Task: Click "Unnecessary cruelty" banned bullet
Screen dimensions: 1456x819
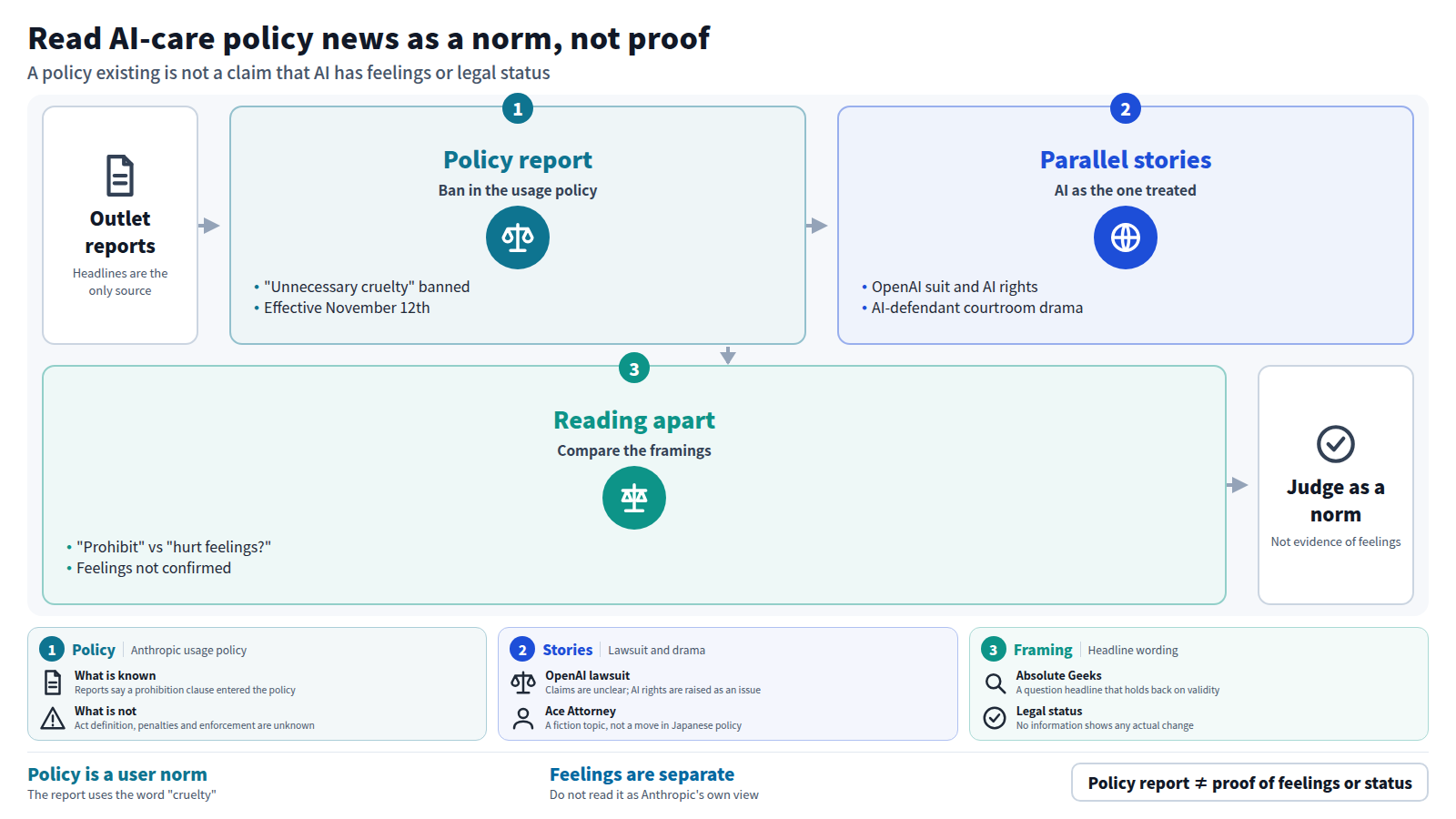Action: pyautogui.click(x=367, y=287)
